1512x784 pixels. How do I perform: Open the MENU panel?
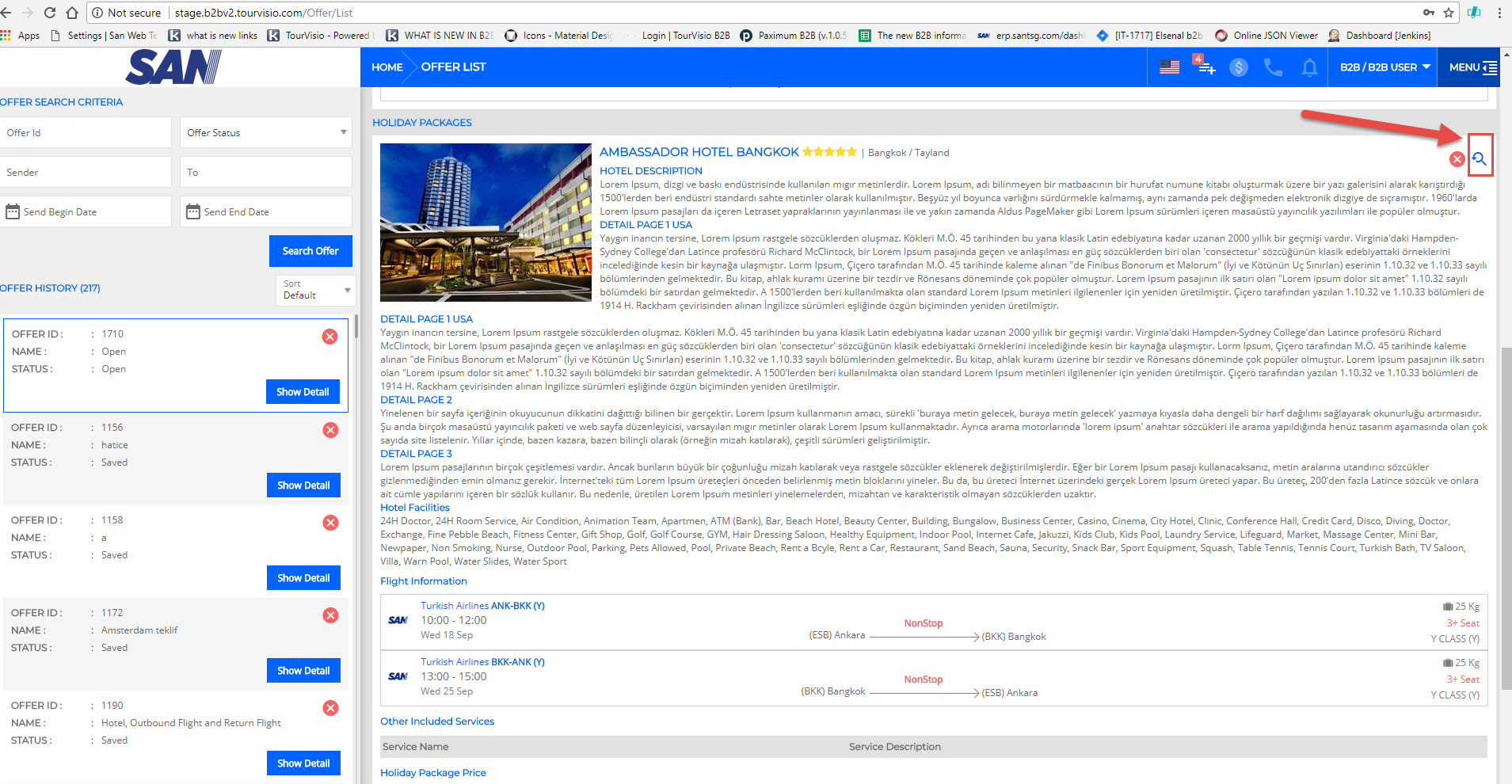coord(1472,67)
